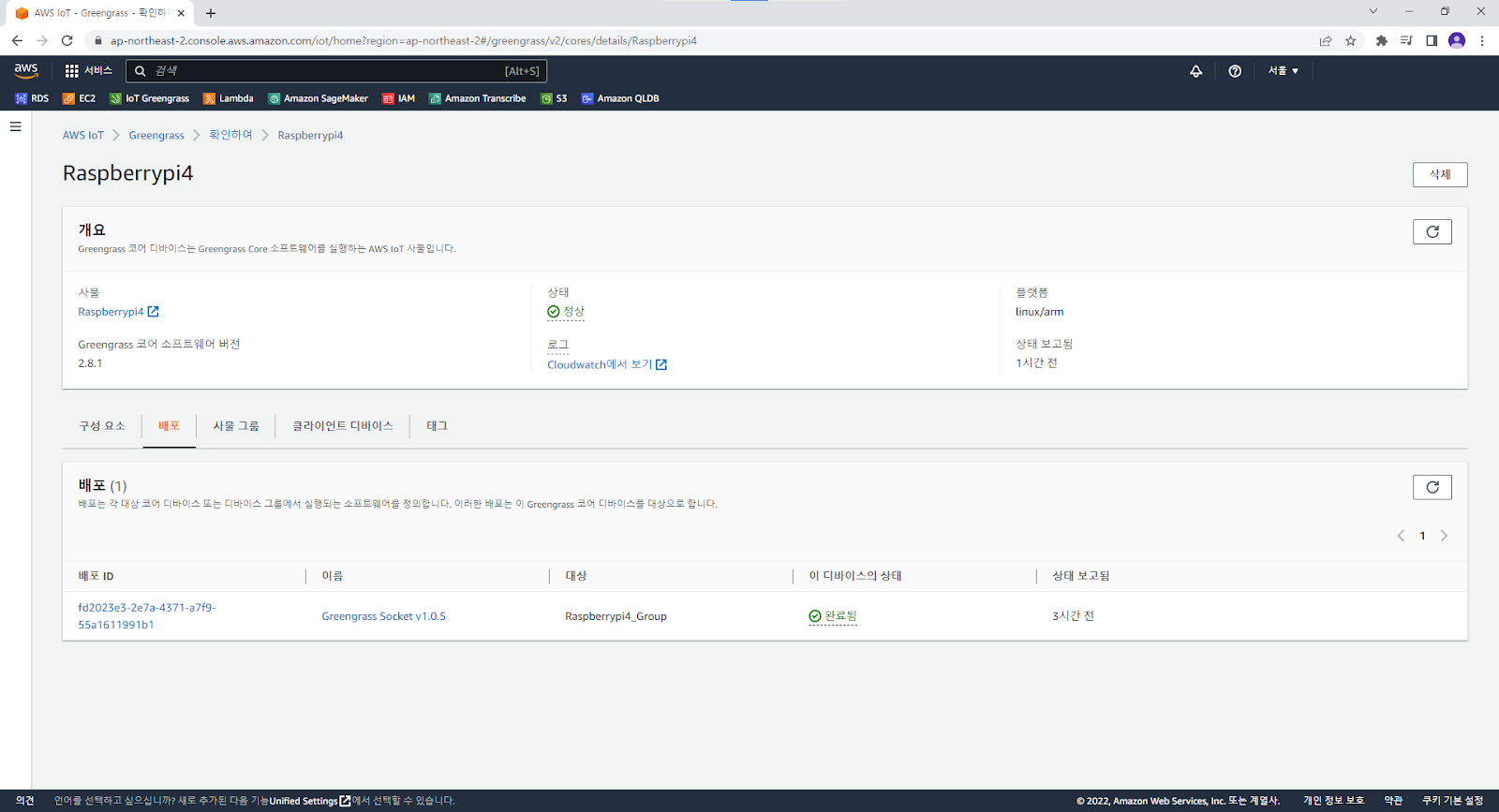Image resolution: width=1499 pixels, height=812 pixels.
Task: Switch to the 태그 tab
Action: pos(438,426)
